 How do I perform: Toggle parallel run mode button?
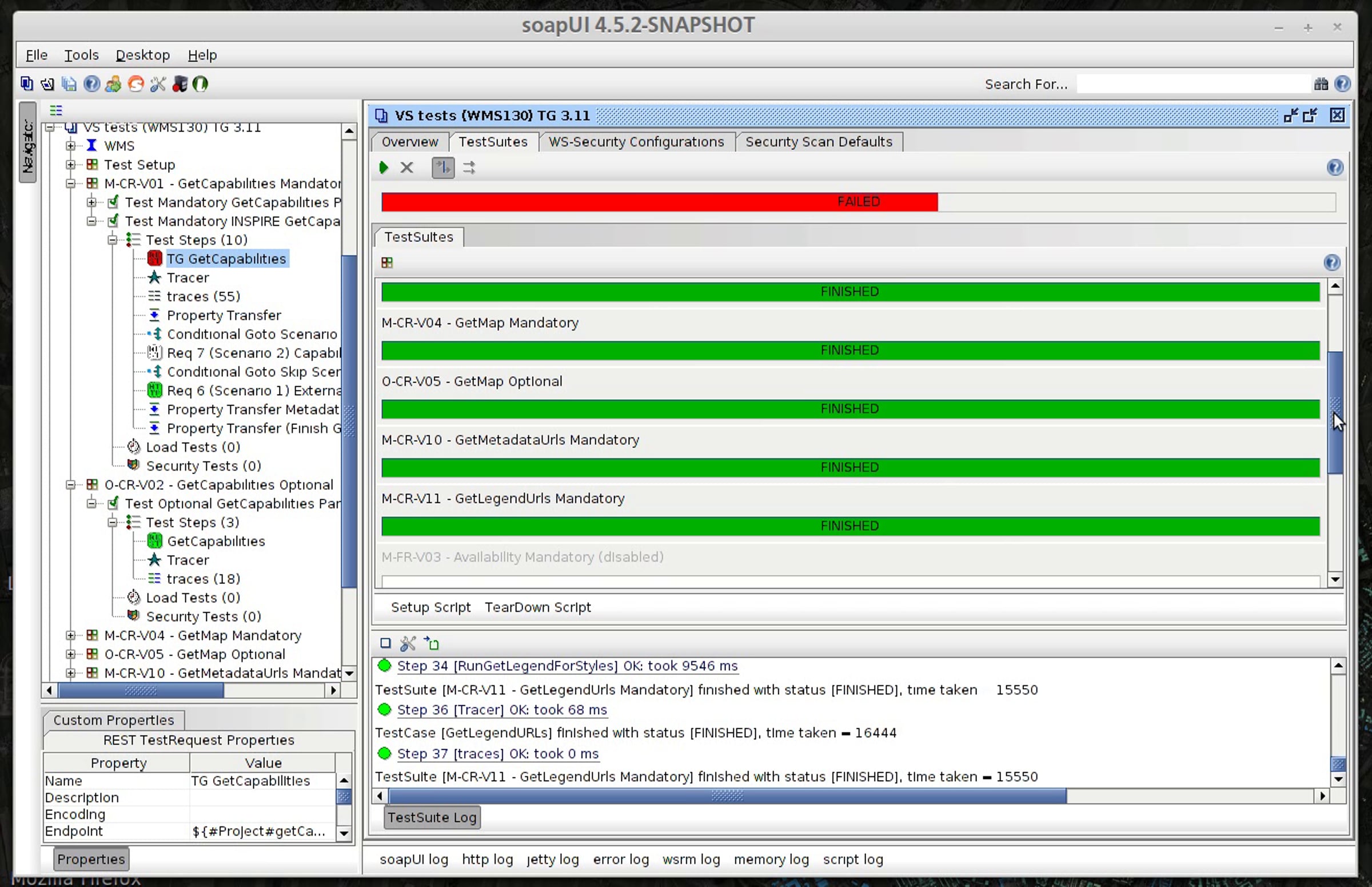[x=469, y=168]
